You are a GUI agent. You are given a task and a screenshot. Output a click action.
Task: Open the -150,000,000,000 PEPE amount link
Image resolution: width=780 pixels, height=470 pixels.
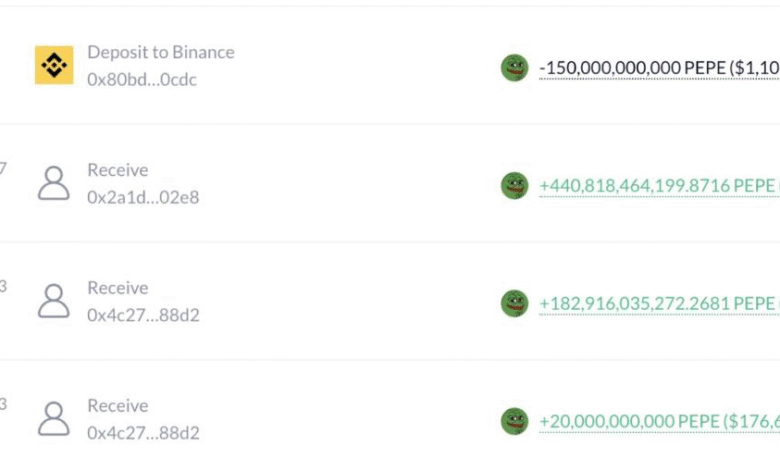pyautogui.click(x=660, y=68)
